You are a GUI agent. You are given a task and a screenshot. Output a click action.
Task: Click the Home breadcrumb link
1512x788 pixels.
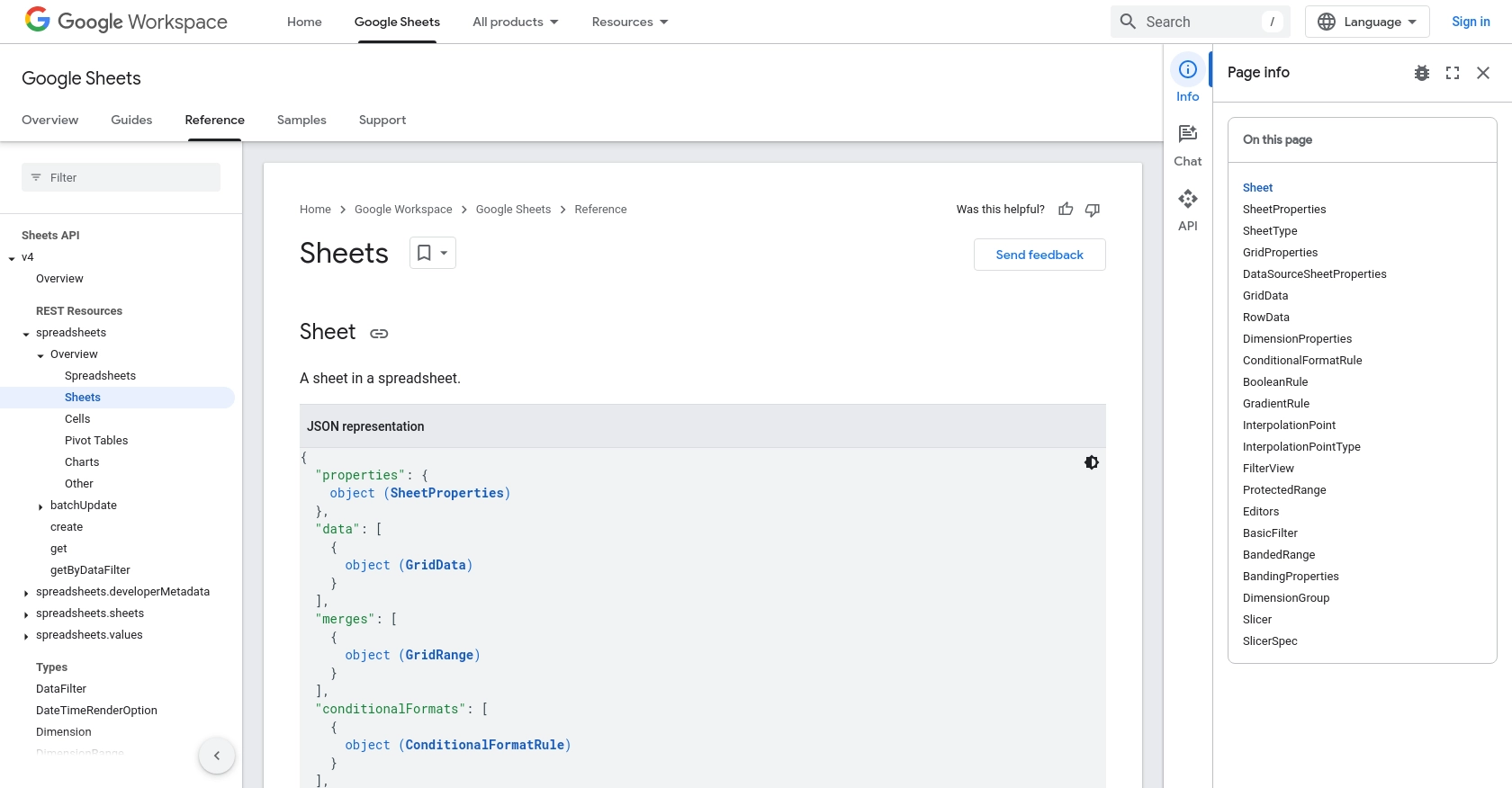[x=315, y=210]
